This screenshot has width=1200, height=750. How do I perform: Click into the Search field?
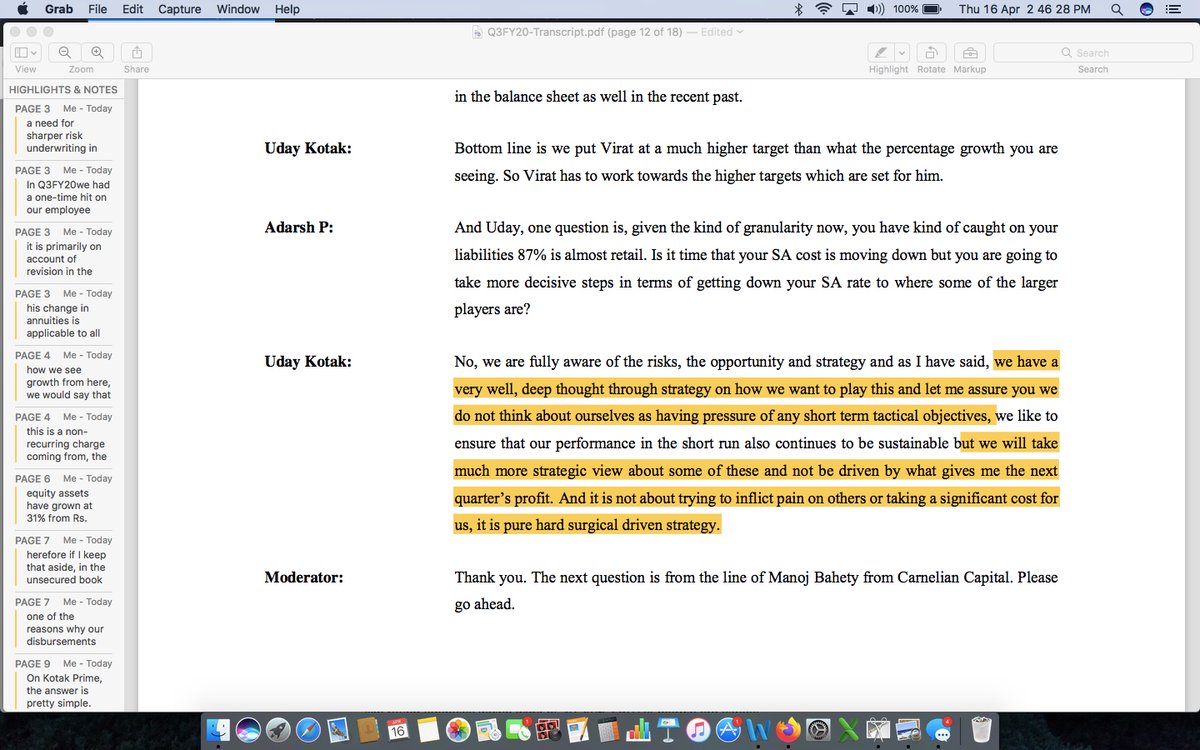pyautogui.click(x=1092, y=53)
